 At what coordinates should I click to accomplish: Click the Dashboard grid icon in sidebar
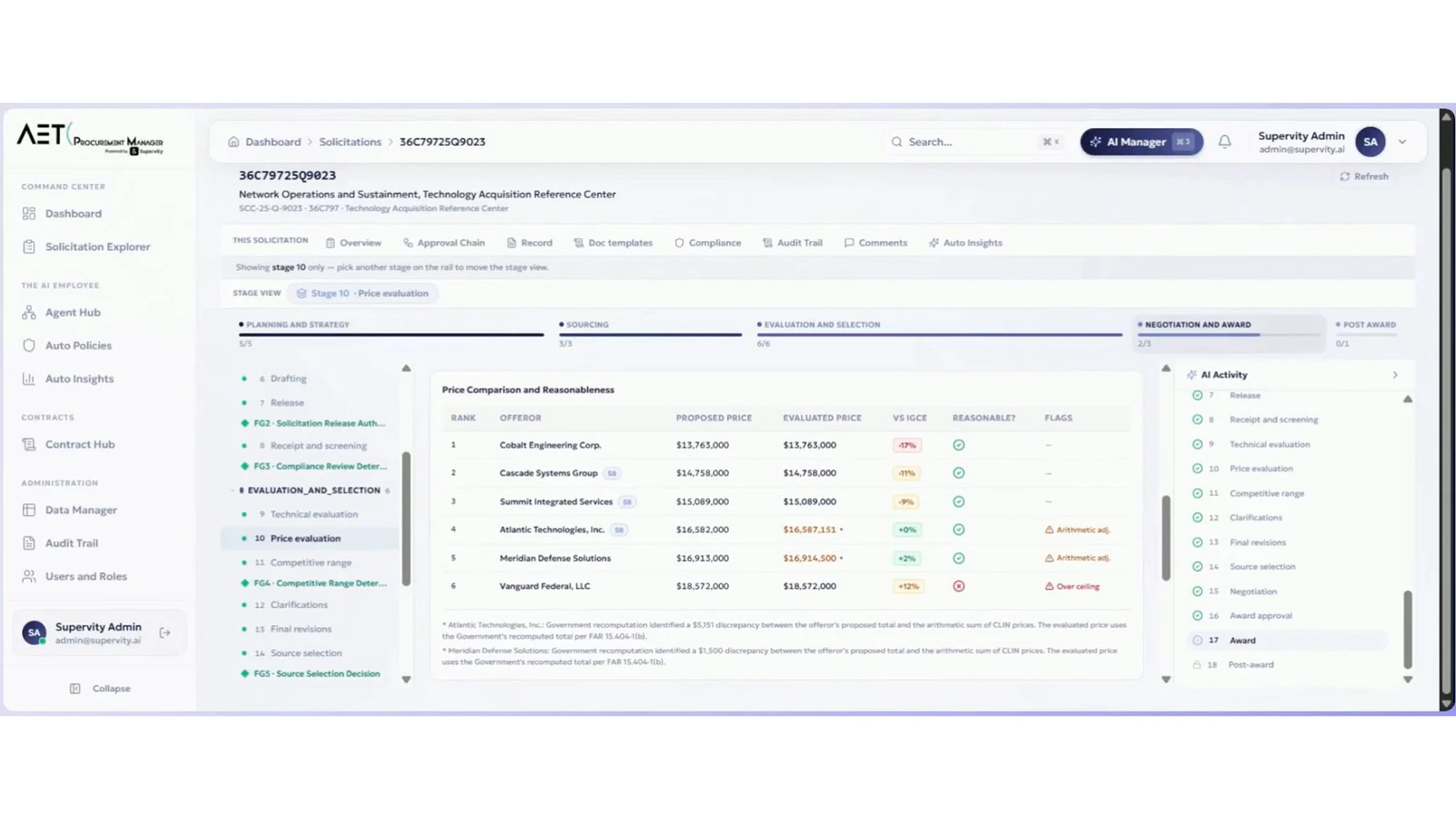[x=29, y=214]
